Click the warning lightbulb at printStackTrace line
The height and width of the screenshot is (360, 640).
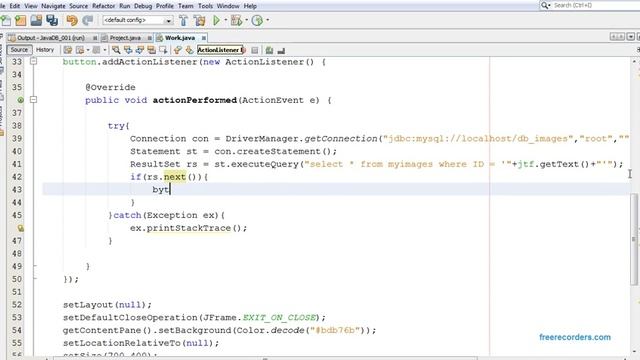(20, 228)
